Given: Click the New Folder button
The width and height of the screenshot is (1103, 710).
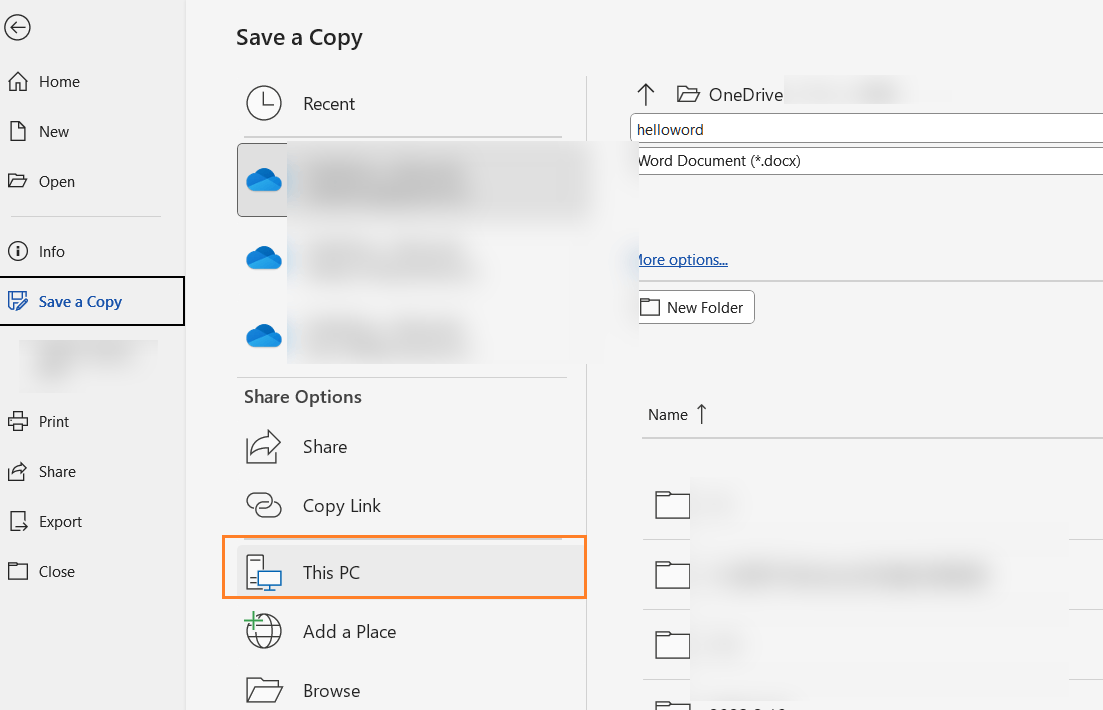Looking at the screenshot, I should [694, 307].
